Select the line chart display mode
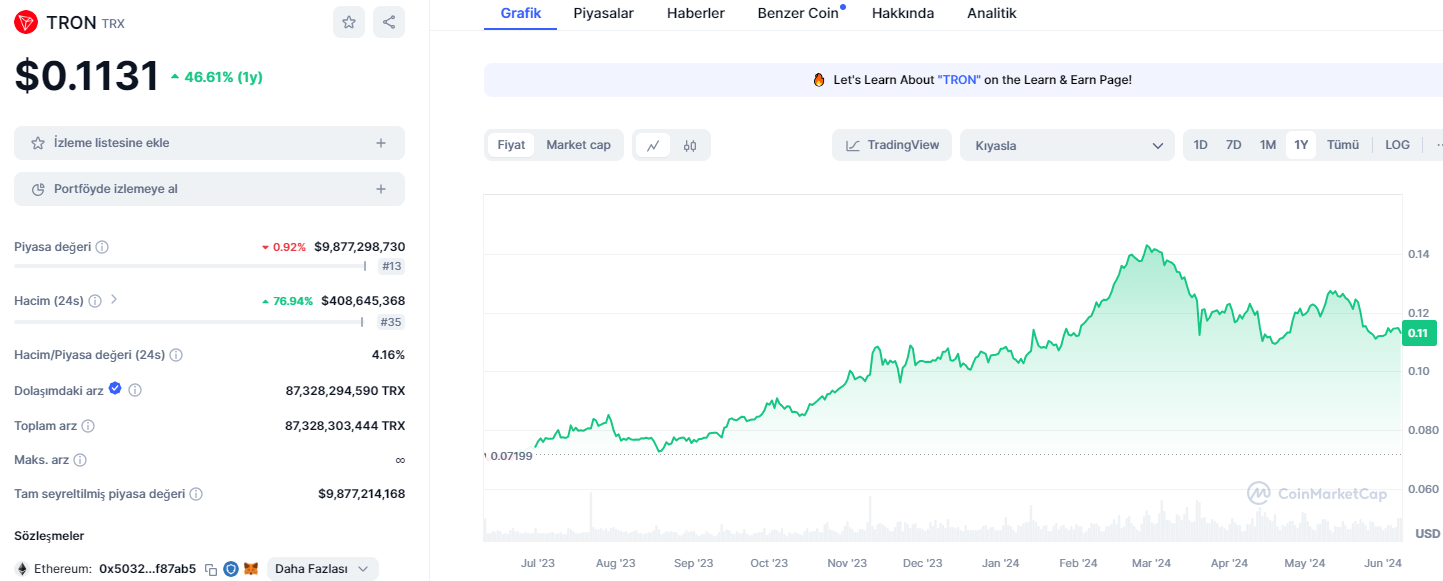This screenshot has width=1443, height=581. pyautogui.click(x=653, y=145)
